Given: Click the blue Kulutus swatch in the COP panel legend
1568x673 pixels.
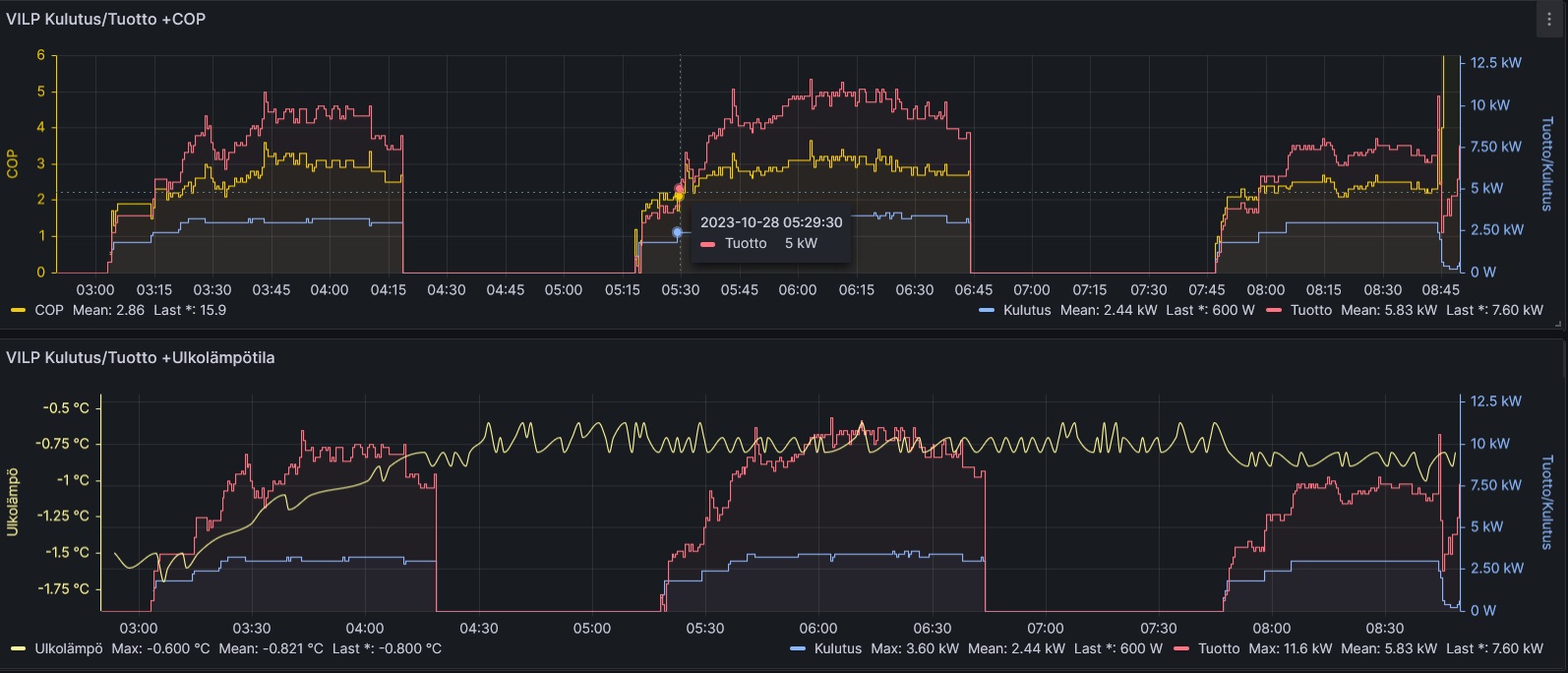Looking at the screenshot, I should point(988,310).
